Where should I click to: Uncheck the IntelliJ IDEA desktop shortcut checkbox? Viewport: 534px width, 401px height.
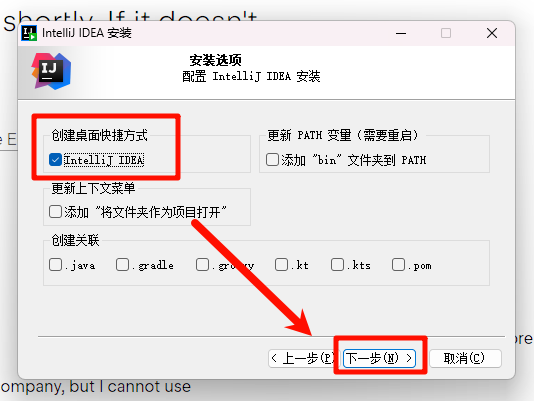[x=55, y=160]
